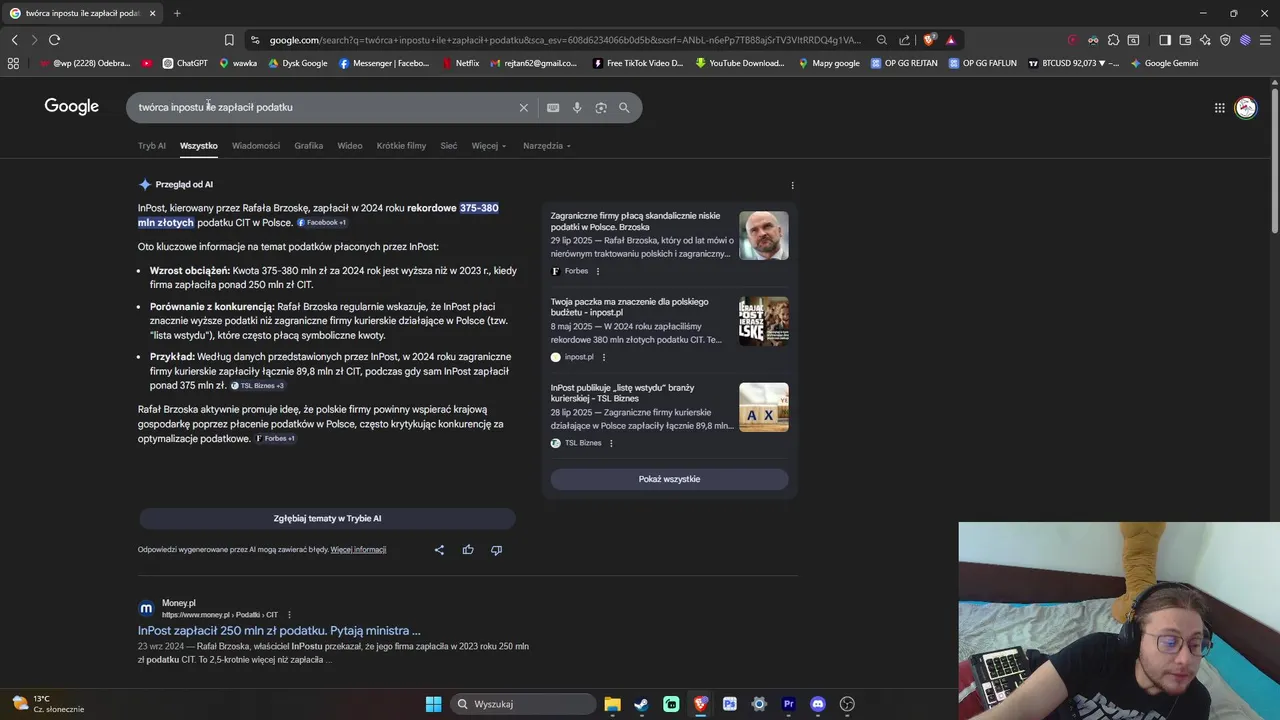Click the Brave Rewards triangle icon
Image resolution: width=1280 pixels, height=720 pixels.
pyautogui.click(x=951, y=40)
